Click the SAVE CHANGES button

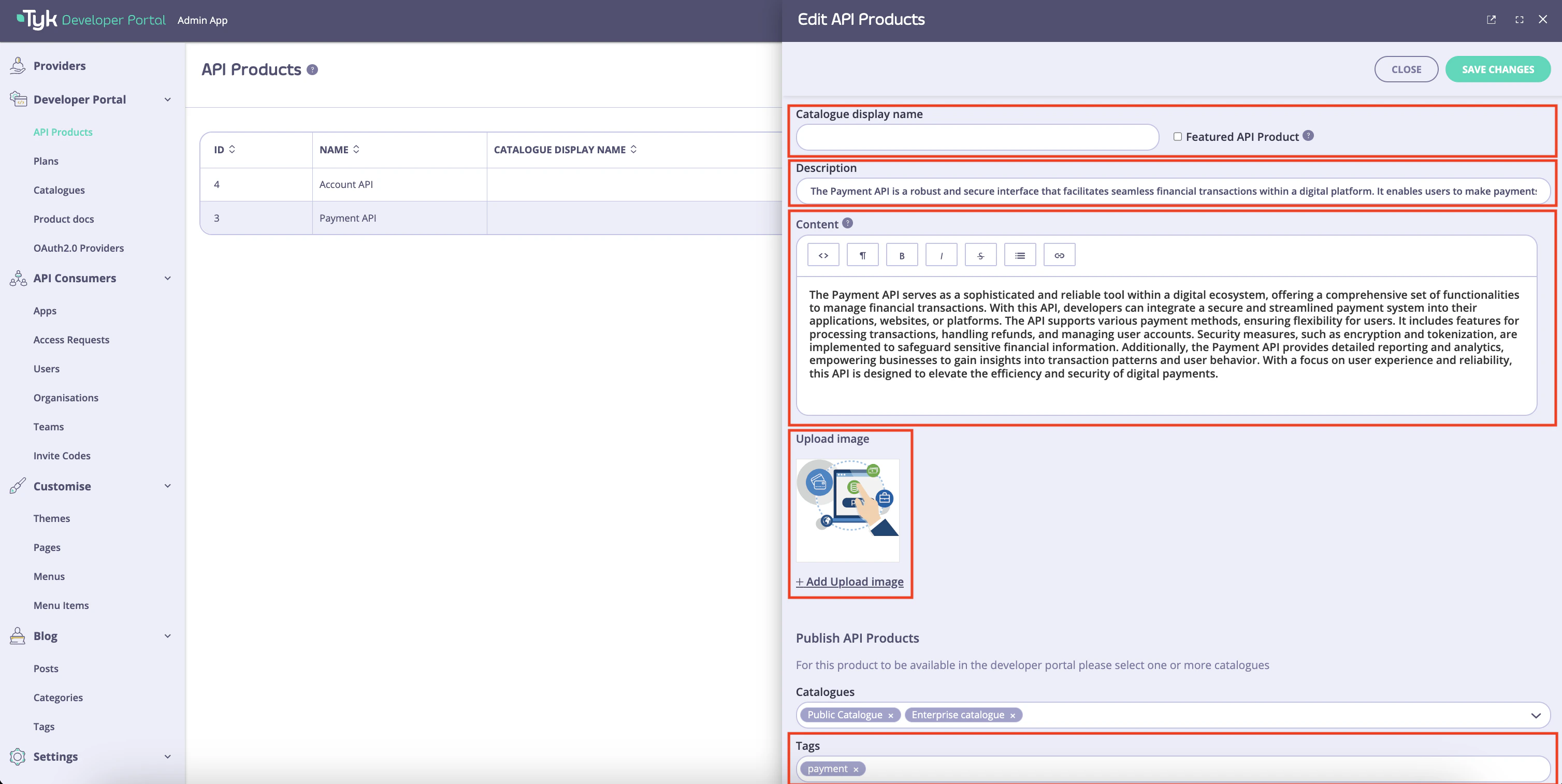[1498, 68]
